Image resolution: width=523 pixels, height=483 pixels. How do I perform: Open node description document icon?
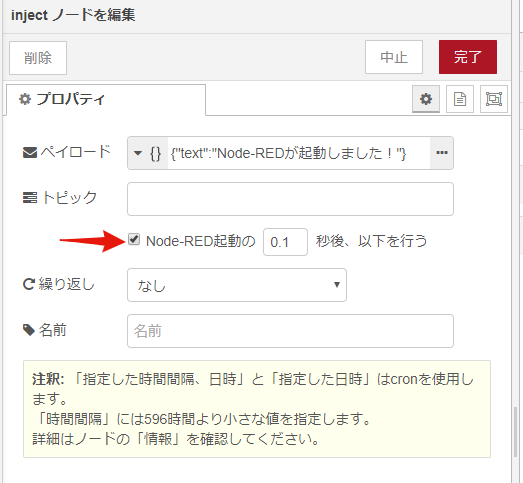(460, 99)
